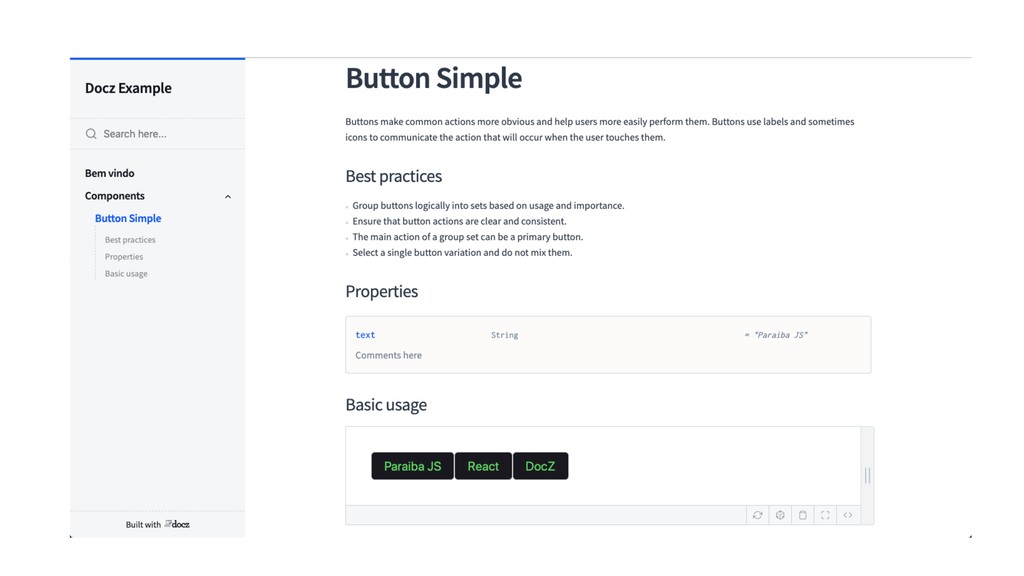Open the playground in CodeSandbox
The image size is (1024, 576).
coord(780,515)
